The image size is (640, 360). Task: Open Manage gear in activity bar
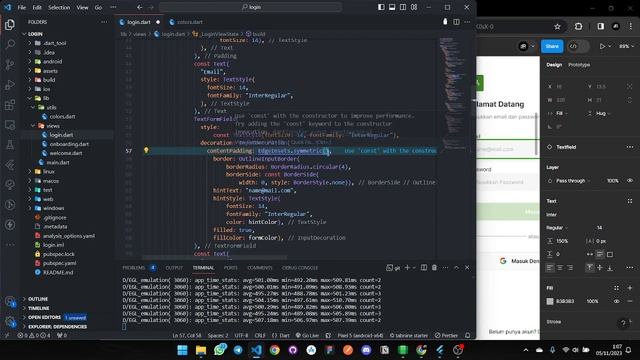[10, 322]
